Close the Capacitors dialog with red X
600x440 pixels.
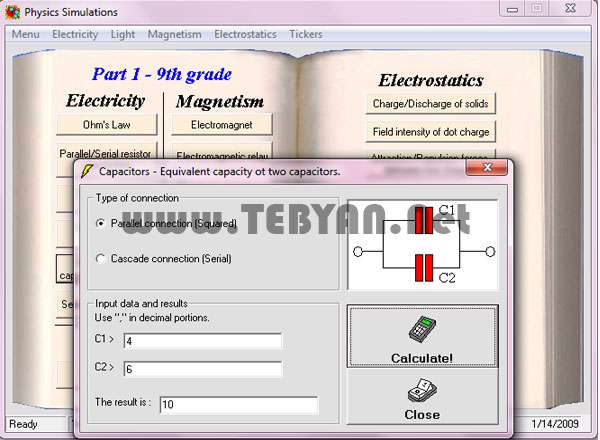pos(487,168)
